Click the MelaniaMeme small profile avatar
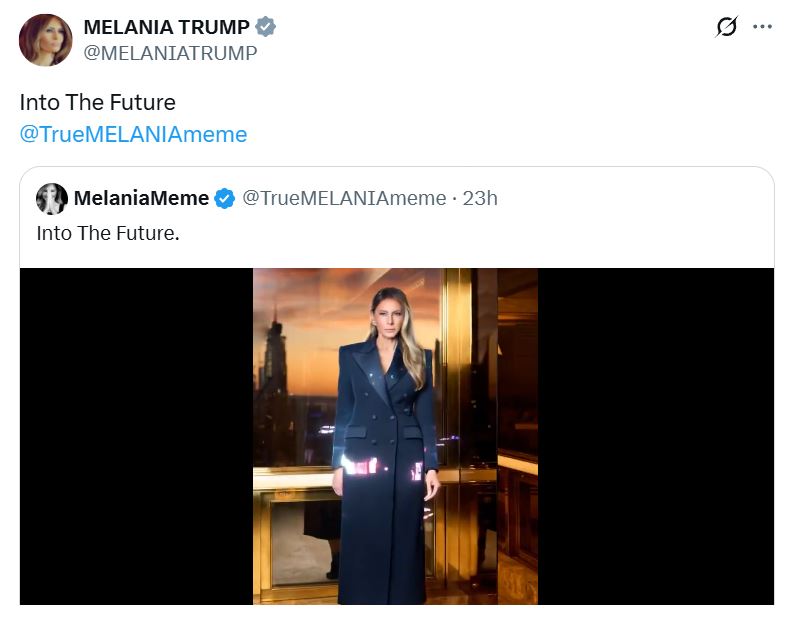The image size is (792, 620). pyautogui.click(x=52, y=199)
